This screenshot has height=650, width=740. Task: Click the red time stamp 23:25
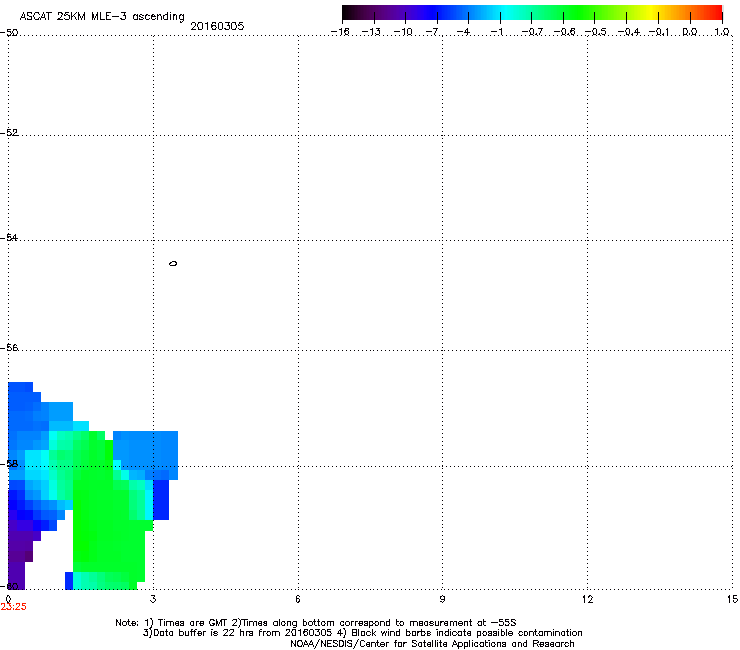[13, 607]
